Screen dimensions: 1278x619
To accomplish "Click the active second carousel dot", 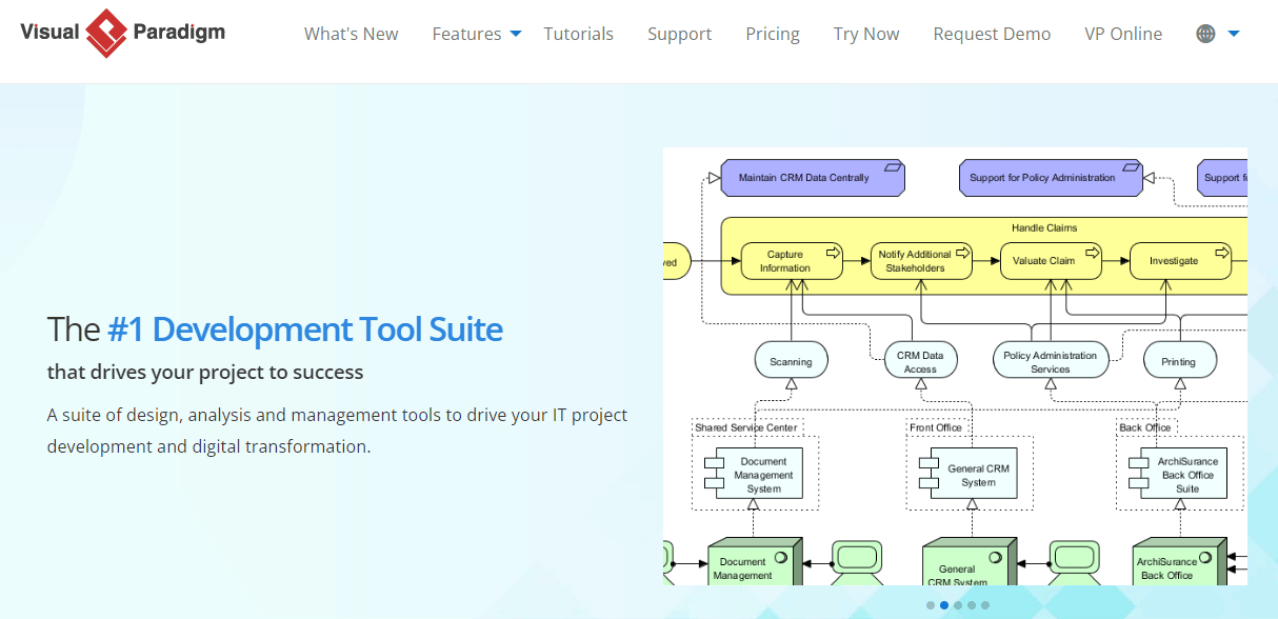I will click(x=944, y=605).
